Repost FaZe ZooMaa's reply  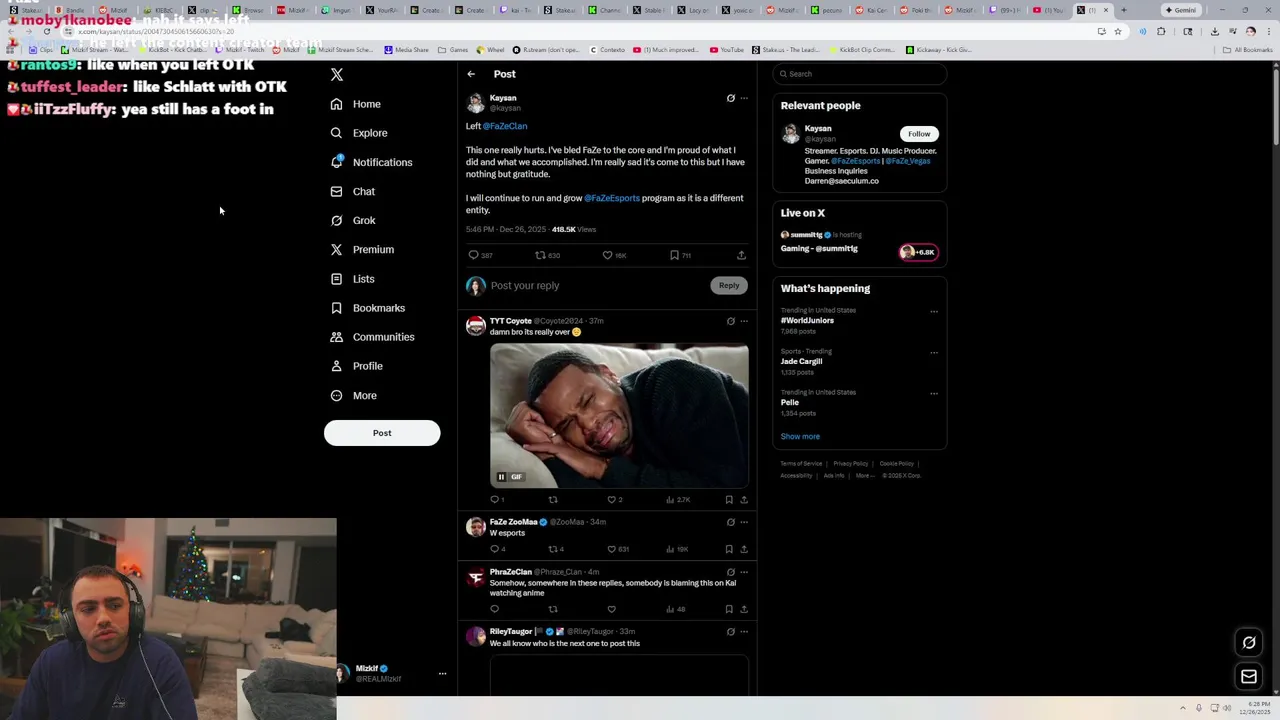tap(556, 549)
